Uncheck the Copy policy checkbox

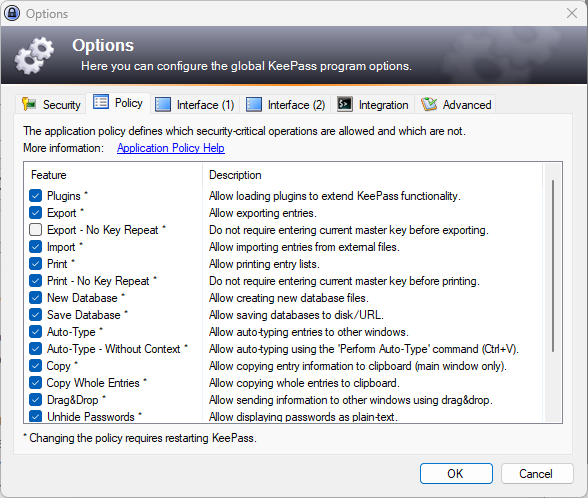(35, 366)
